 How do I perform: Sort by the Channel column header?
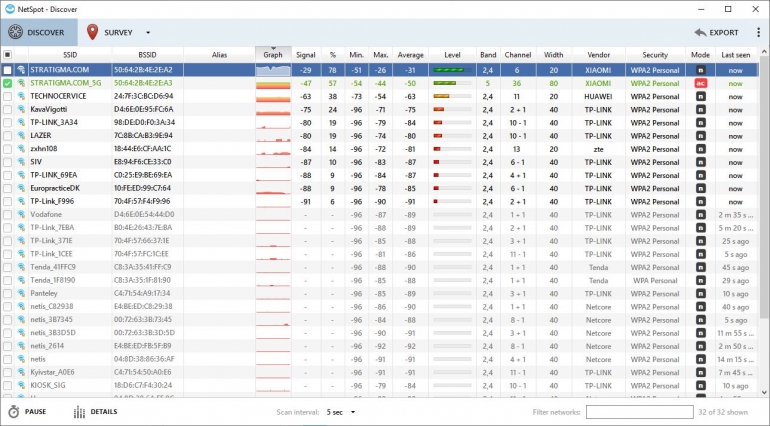pyautogui.click(x=518, y=55)
